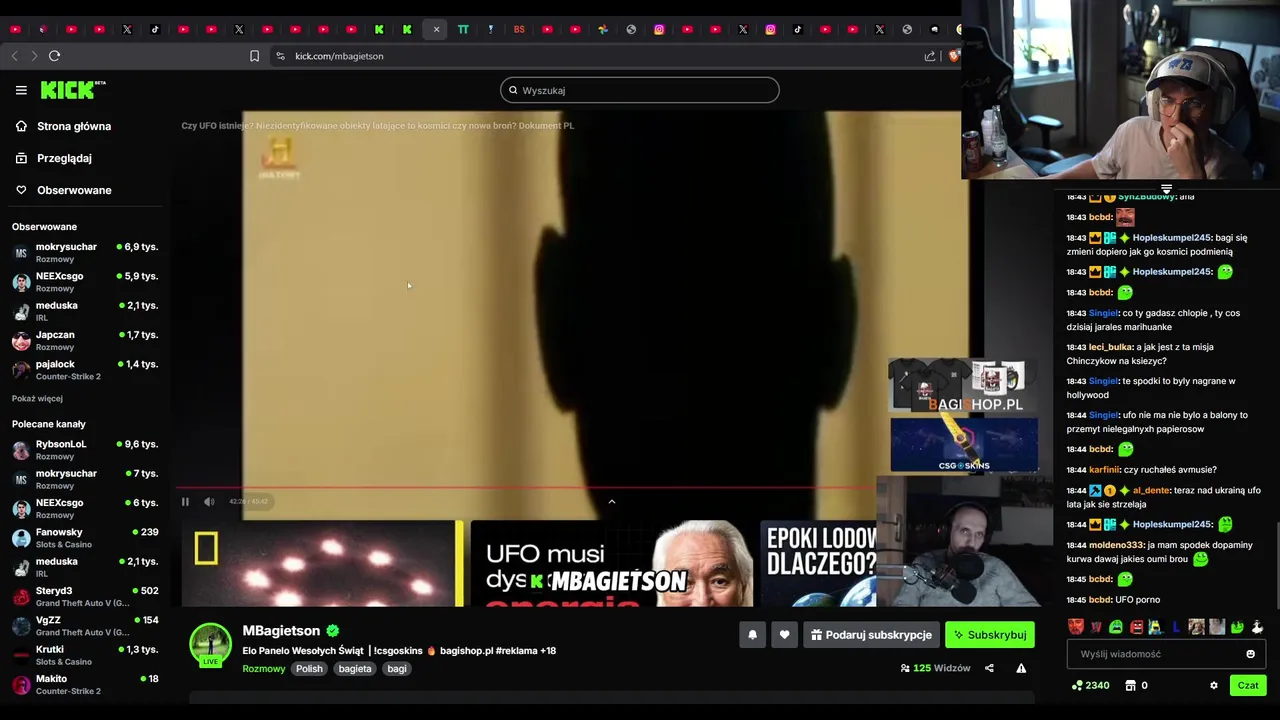
Task: Click the green Czat send button
Action: (1248, 686)
